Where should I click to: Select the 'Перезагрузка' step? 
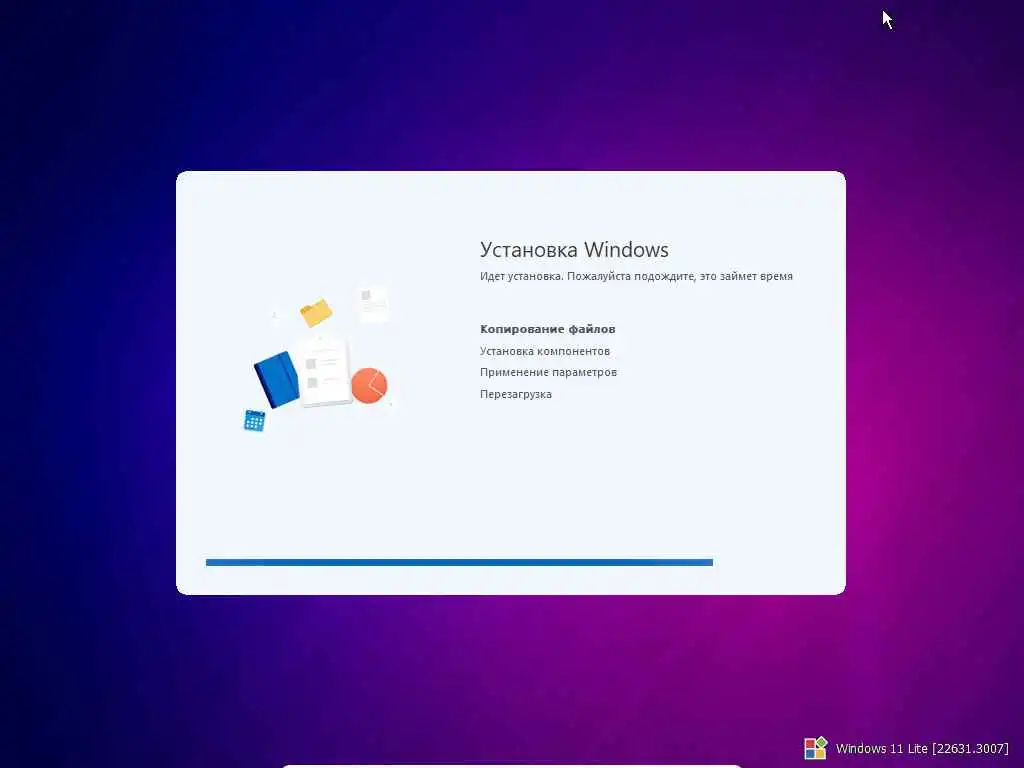click(x=515, y=394)
